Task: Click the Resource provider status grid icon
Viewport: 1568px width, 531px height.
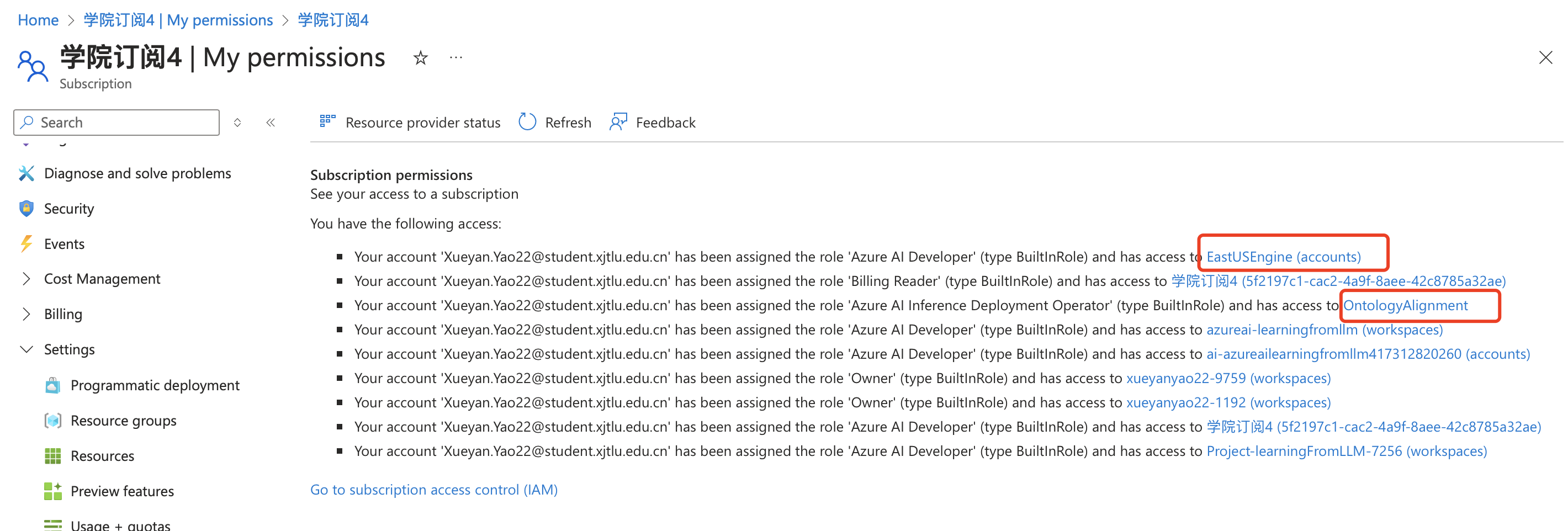Action: pos(327,121)
